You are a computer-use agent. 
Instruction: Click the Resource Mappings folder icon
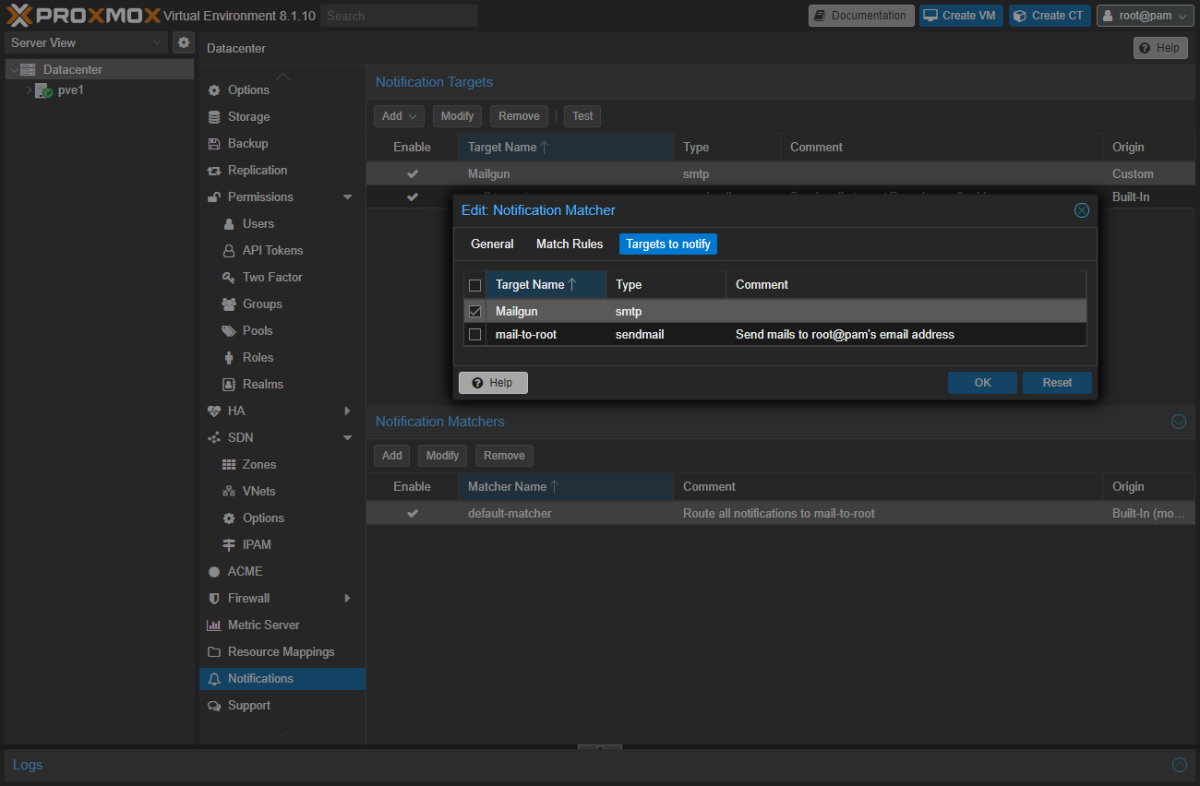pyautogui.click(x=214, y=652)
